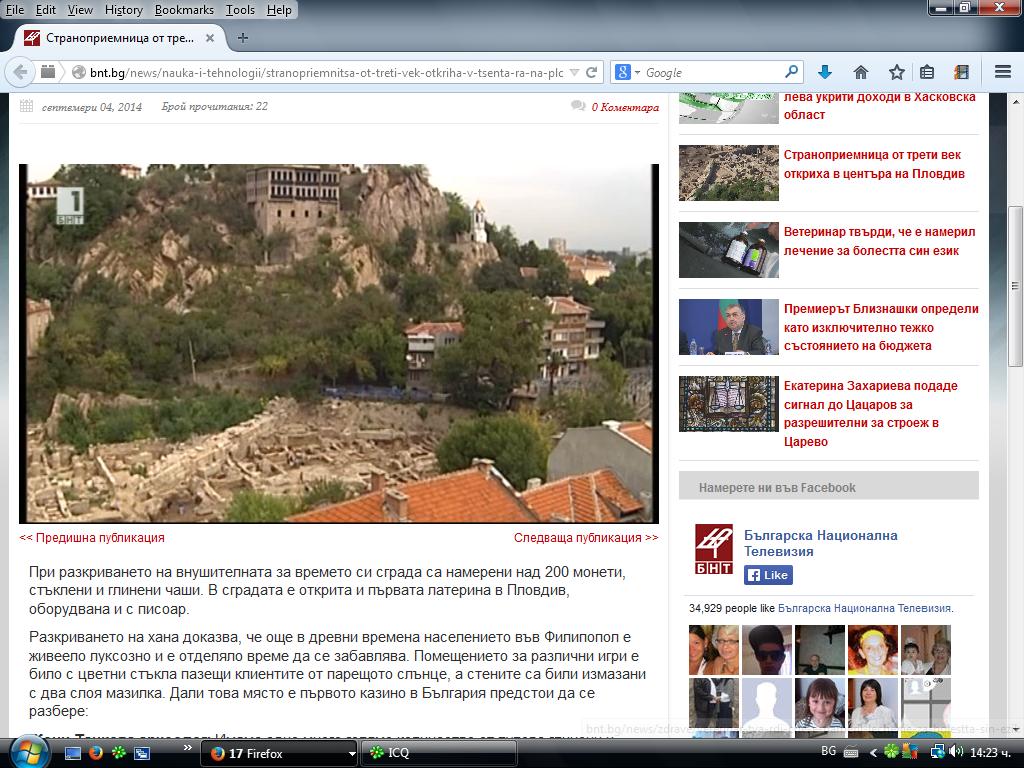Click the page's vertical scrollbar thumb
1024x768 pixels.
tap(1015, 286)
